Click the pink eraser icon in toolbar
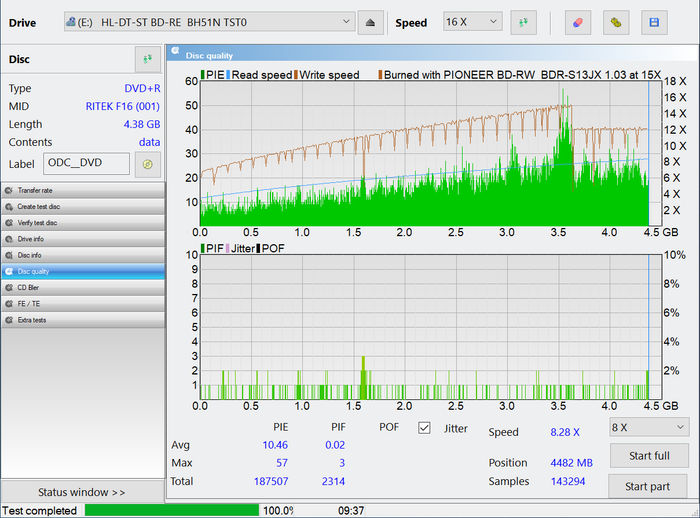Screen dimensions: 700x518 click(x=577, y=22)
